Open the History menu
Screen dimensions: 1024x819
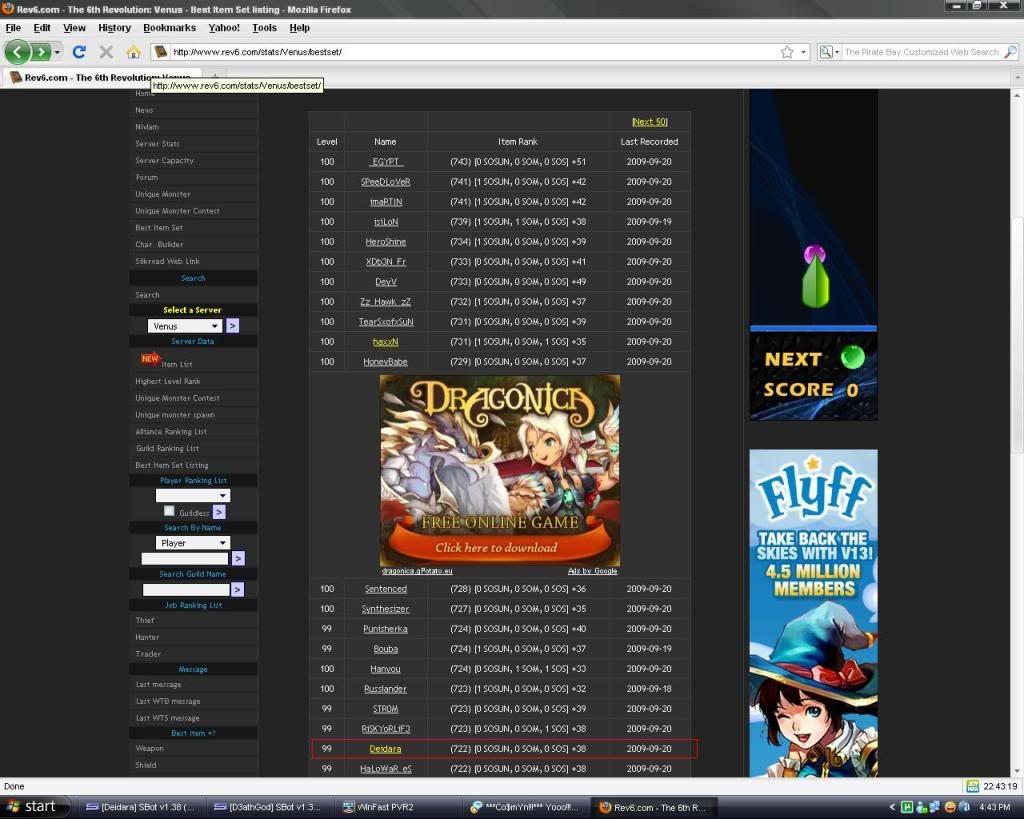tap(115, 28)
